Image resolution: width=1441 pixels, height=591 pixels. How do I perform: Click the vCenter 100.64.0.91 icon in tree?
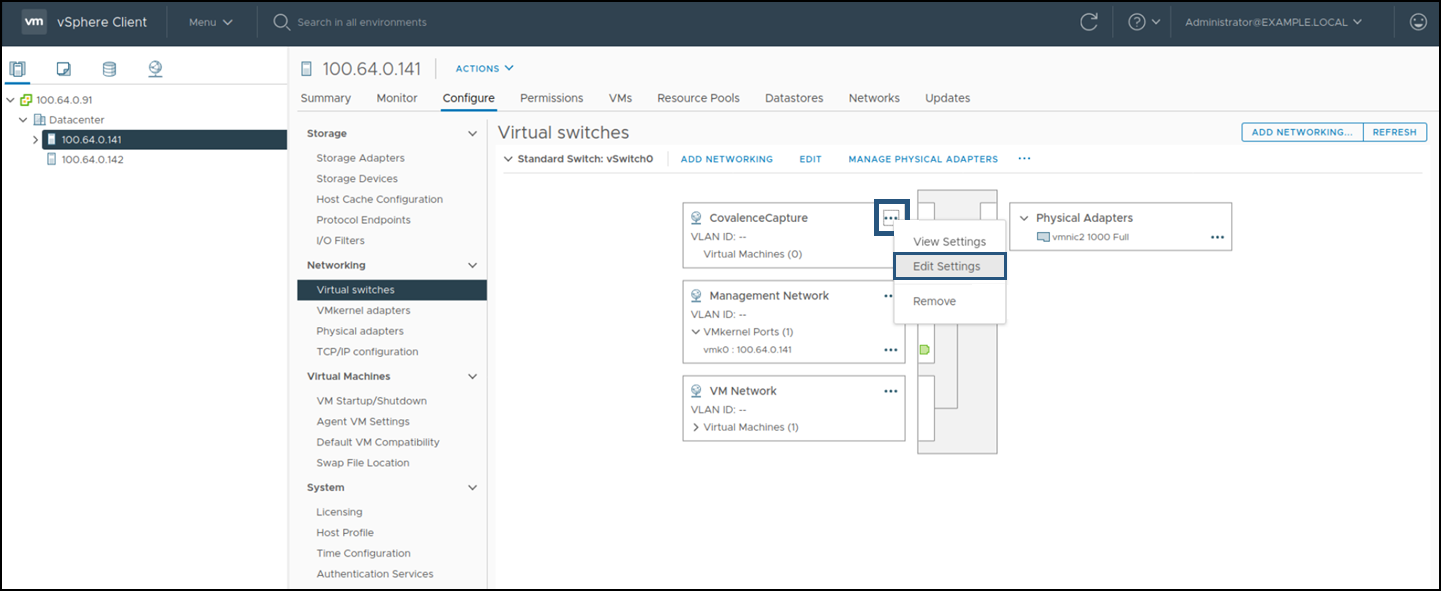(26, 100)
